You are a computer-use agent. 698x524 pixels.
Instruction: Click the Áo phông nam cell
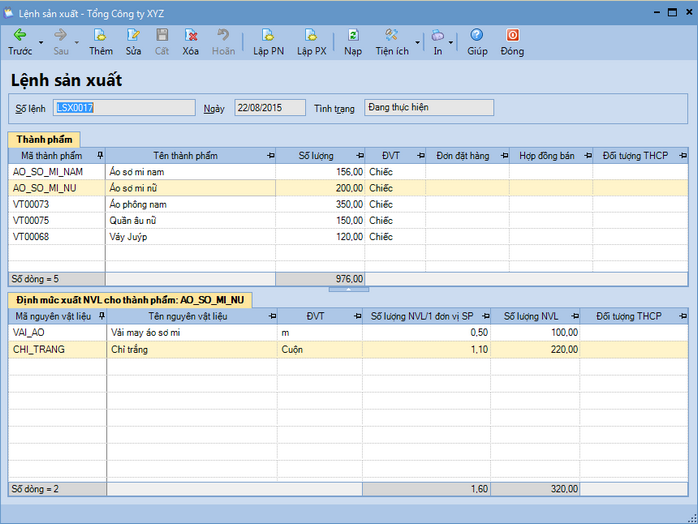pyautogui.click(x=191, y=204)
